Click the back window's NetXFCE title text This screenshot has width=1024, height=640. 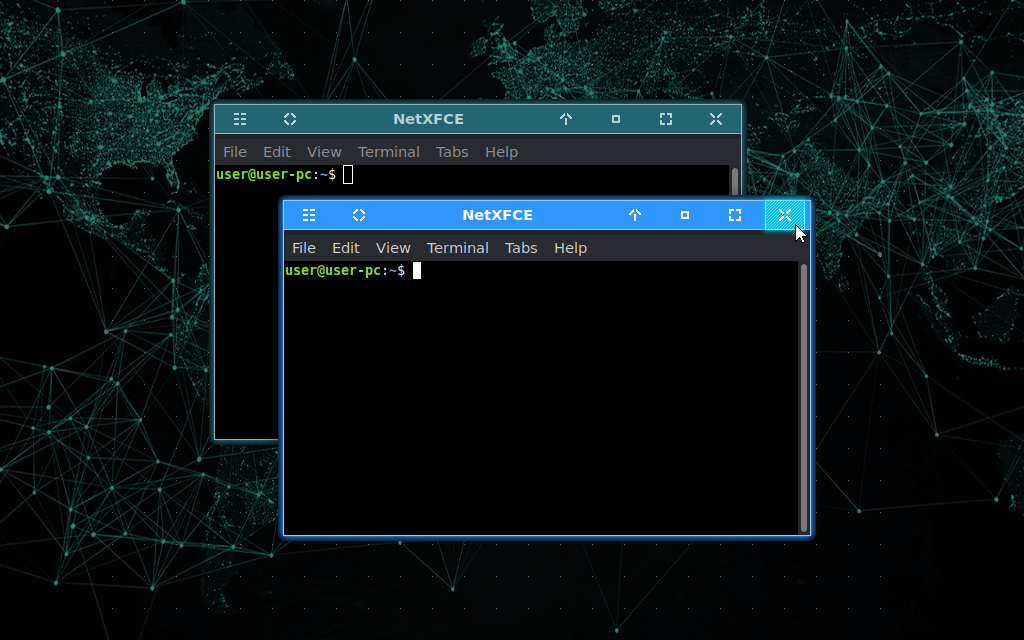coord(428,119)
